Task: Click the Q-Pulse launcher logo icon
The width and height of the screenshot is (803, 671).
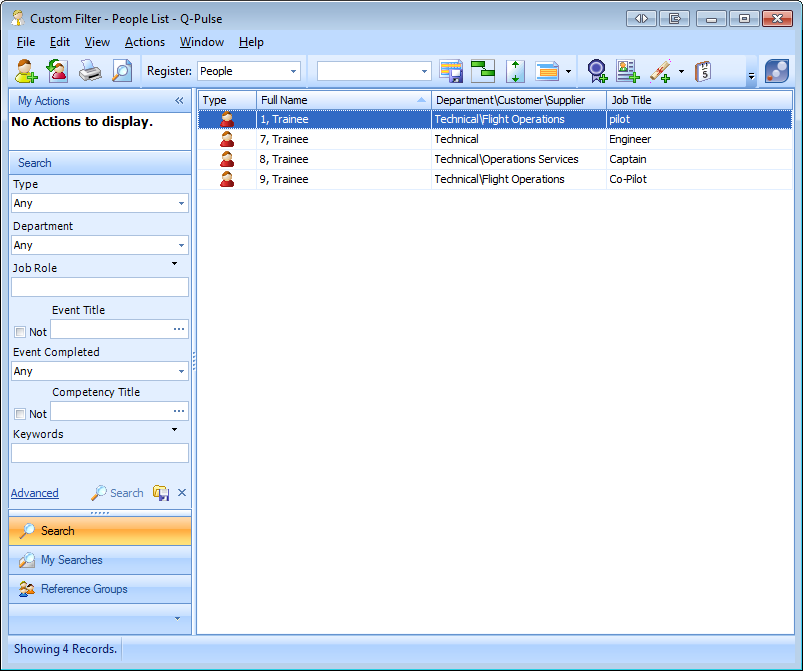Action: (x=777, y=71)
